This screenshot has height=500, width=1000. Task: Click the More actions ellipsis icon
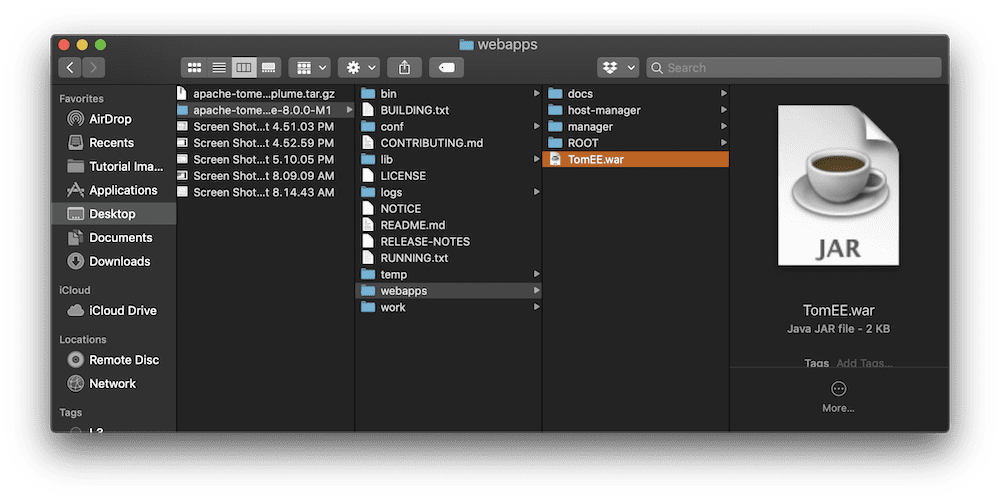pyautogui.click(x=838, y=389)
